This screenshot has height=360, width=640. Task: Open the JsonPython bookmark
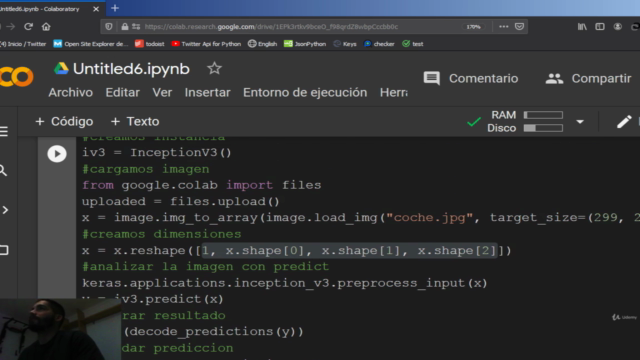tap(305, 44)
